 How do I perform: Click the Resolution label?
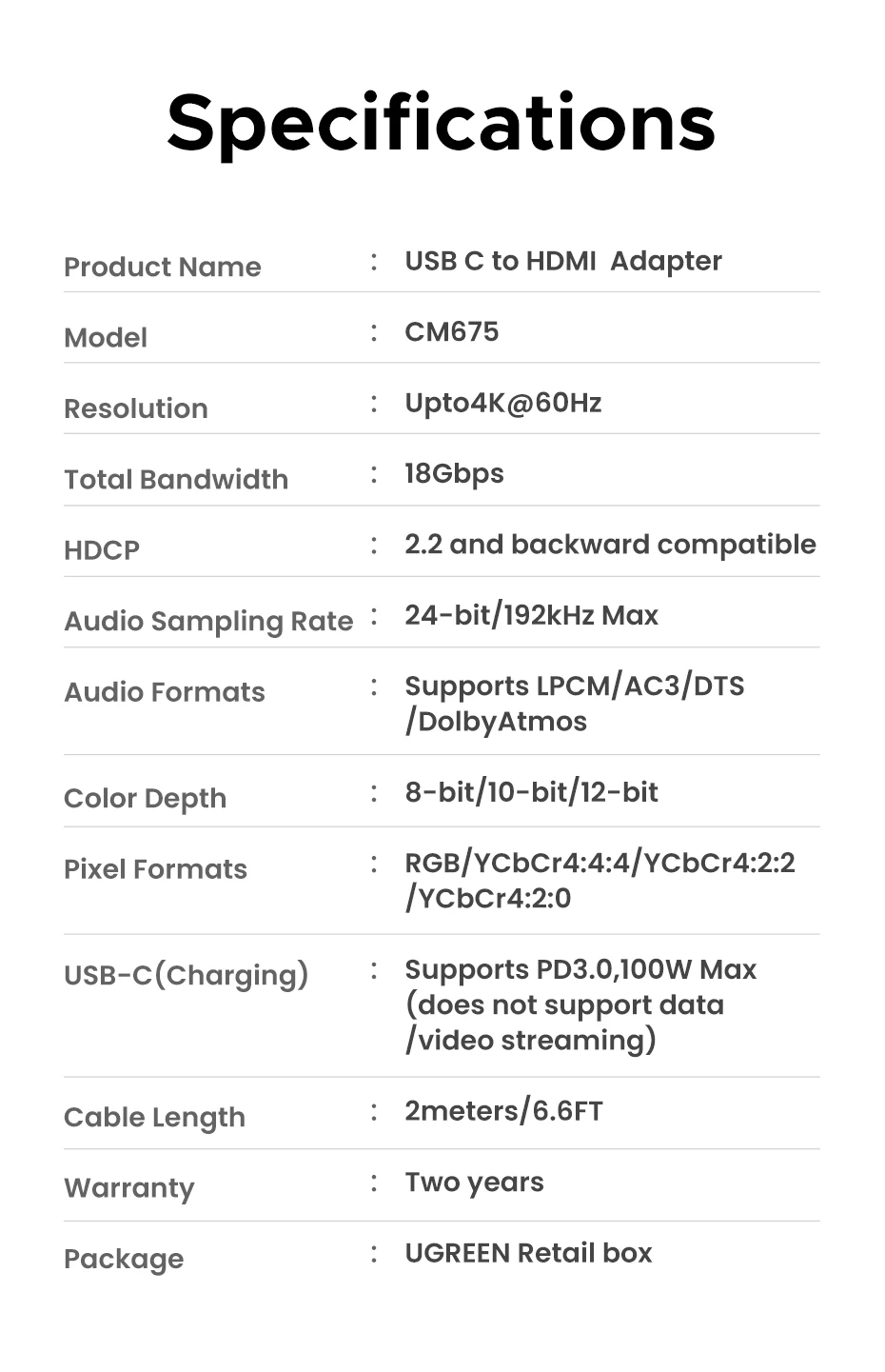coord(135,408)
